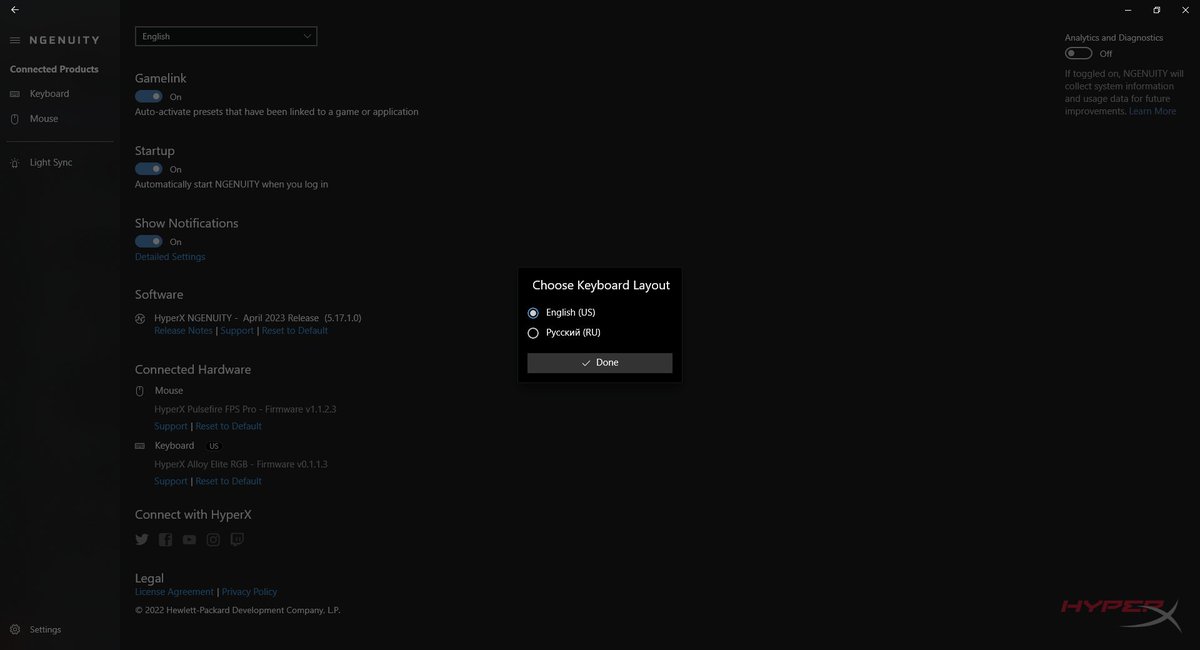The image size is (1200, 650).
Task: Click the Settings gear icon
Action: tap(15, 630)
